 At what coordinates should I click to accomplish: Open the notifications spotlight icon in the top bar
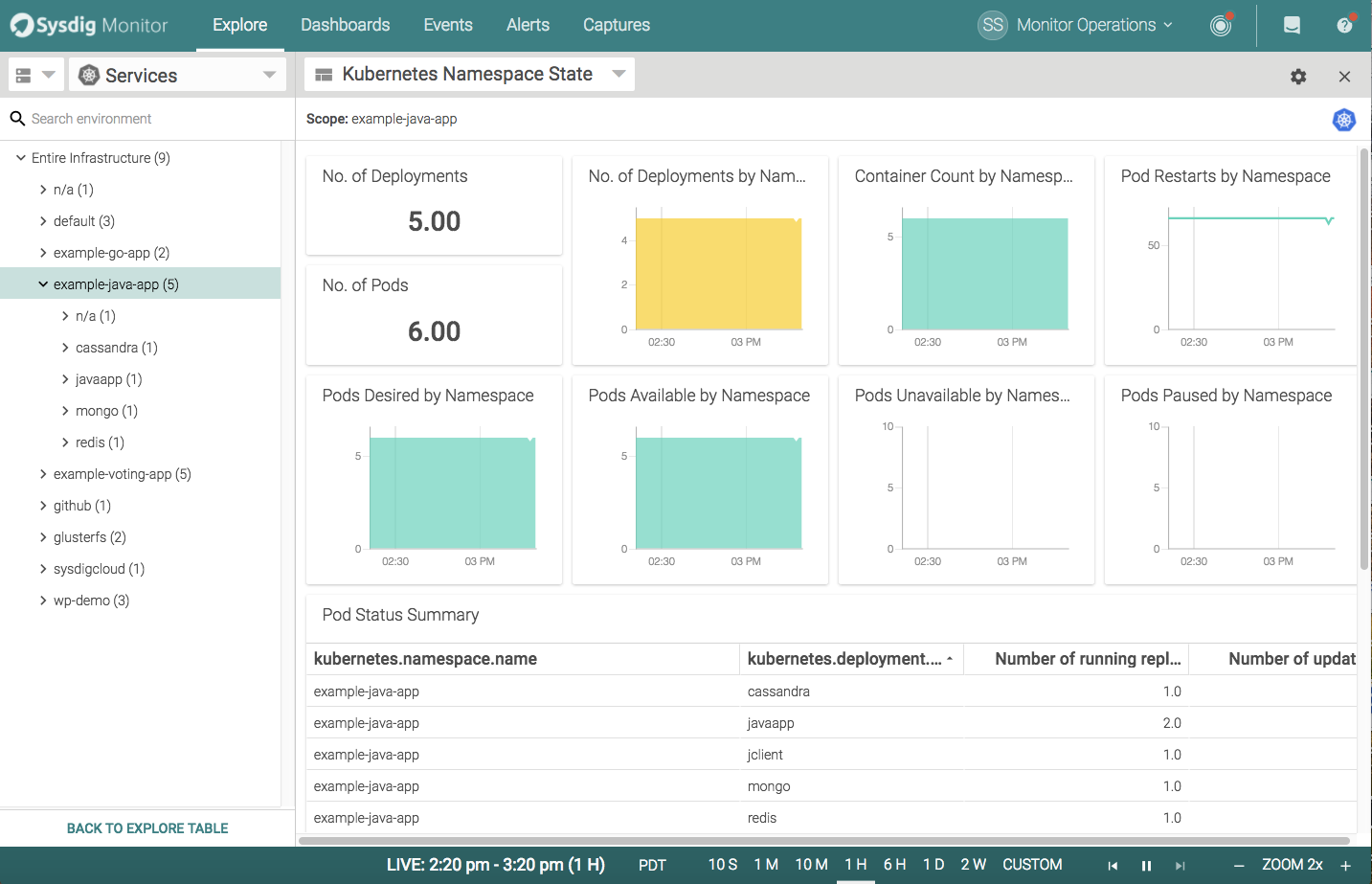[x=1219, y=25]
